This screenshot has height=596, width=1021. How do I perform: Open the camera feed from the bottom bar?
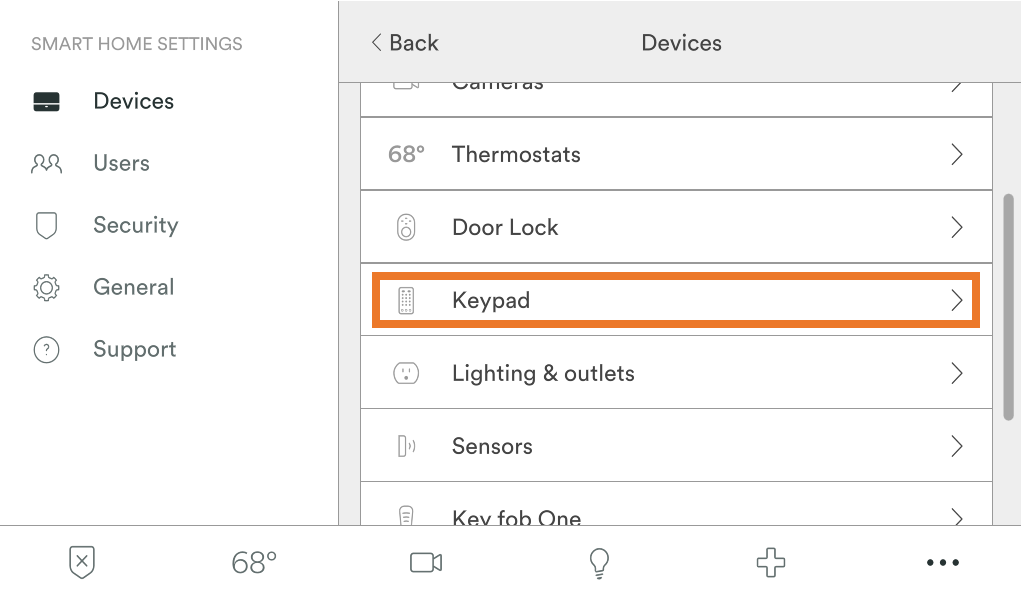(x=424, y=562)
